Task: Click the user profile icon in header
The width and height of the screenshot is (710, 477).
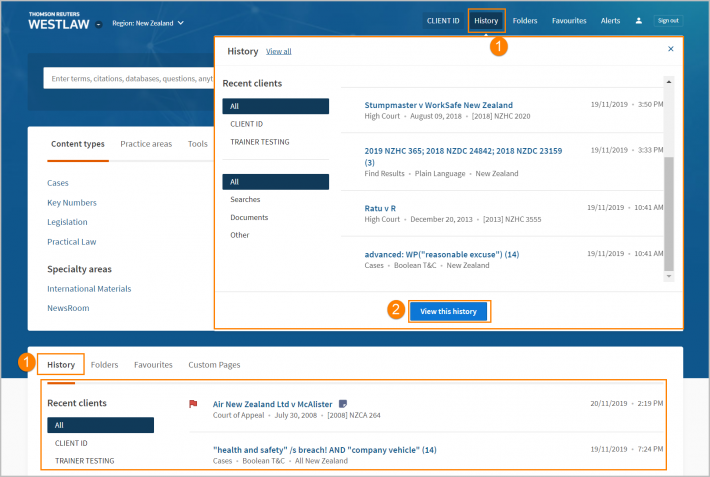Action: pos(638,21)
